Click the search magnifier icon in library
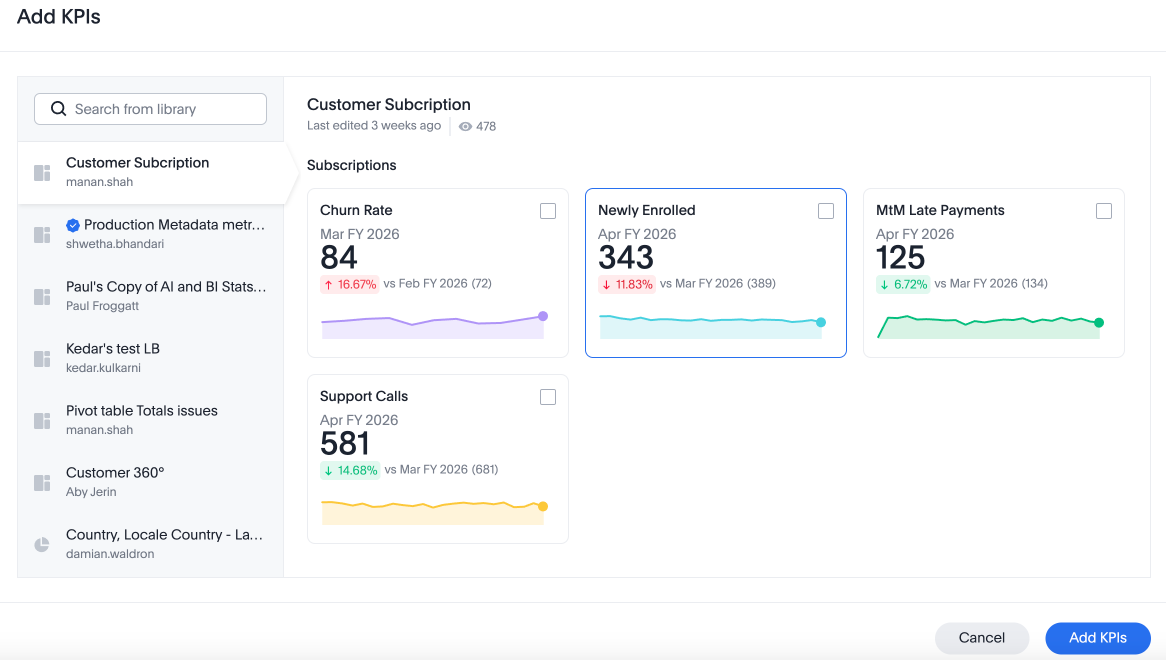 pyautogui.click(x=58, y=109)
